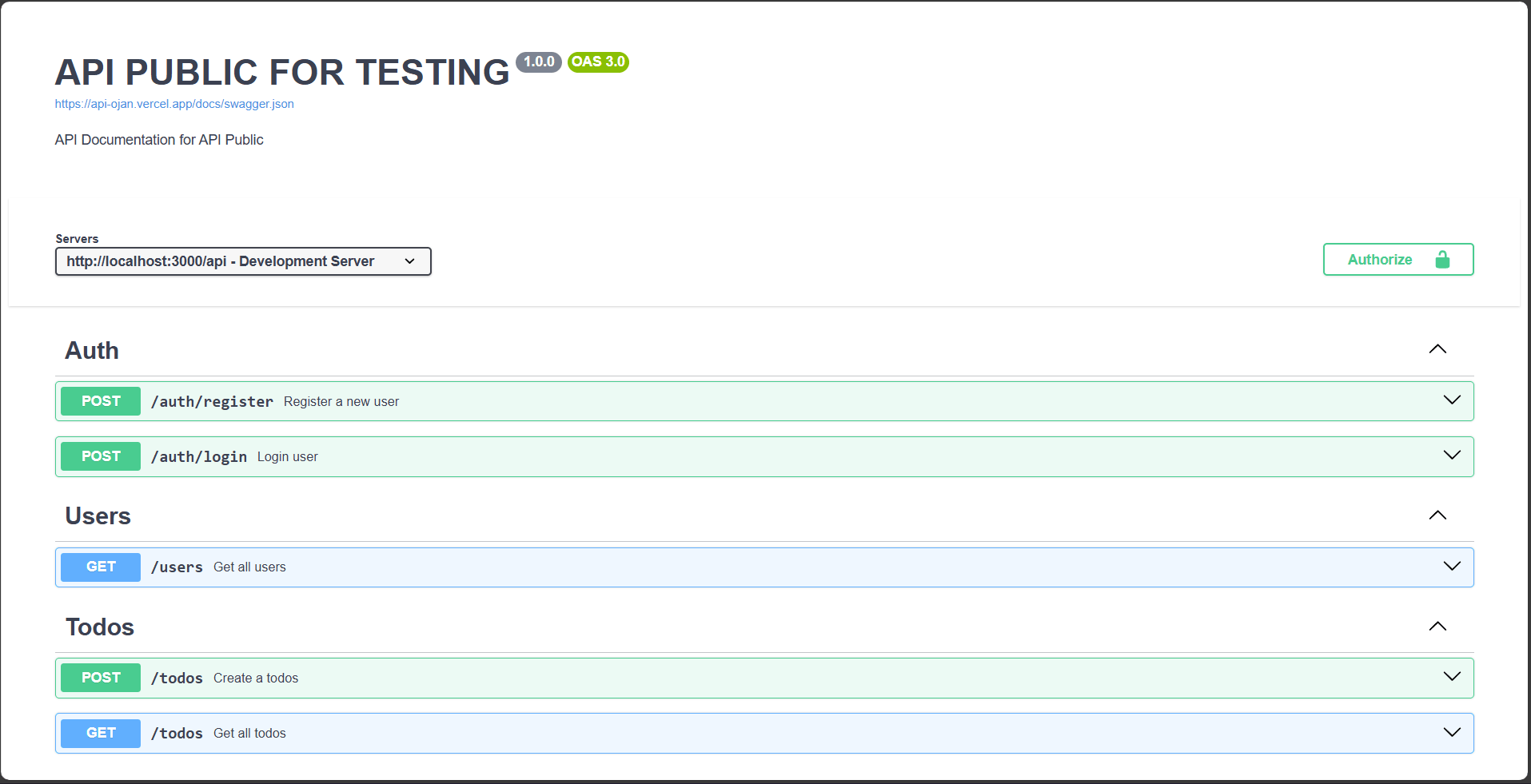The image size is (1531, 784).
Task: Collapse the Todos section chevron
Action: coord(1437,627)
